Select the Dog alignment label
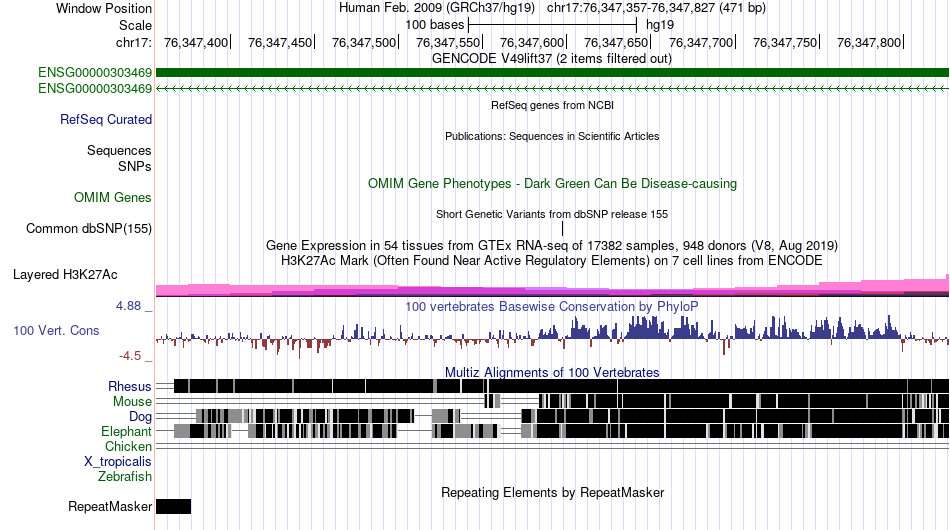The image size is (950, 530). click(x=140, y=416)
